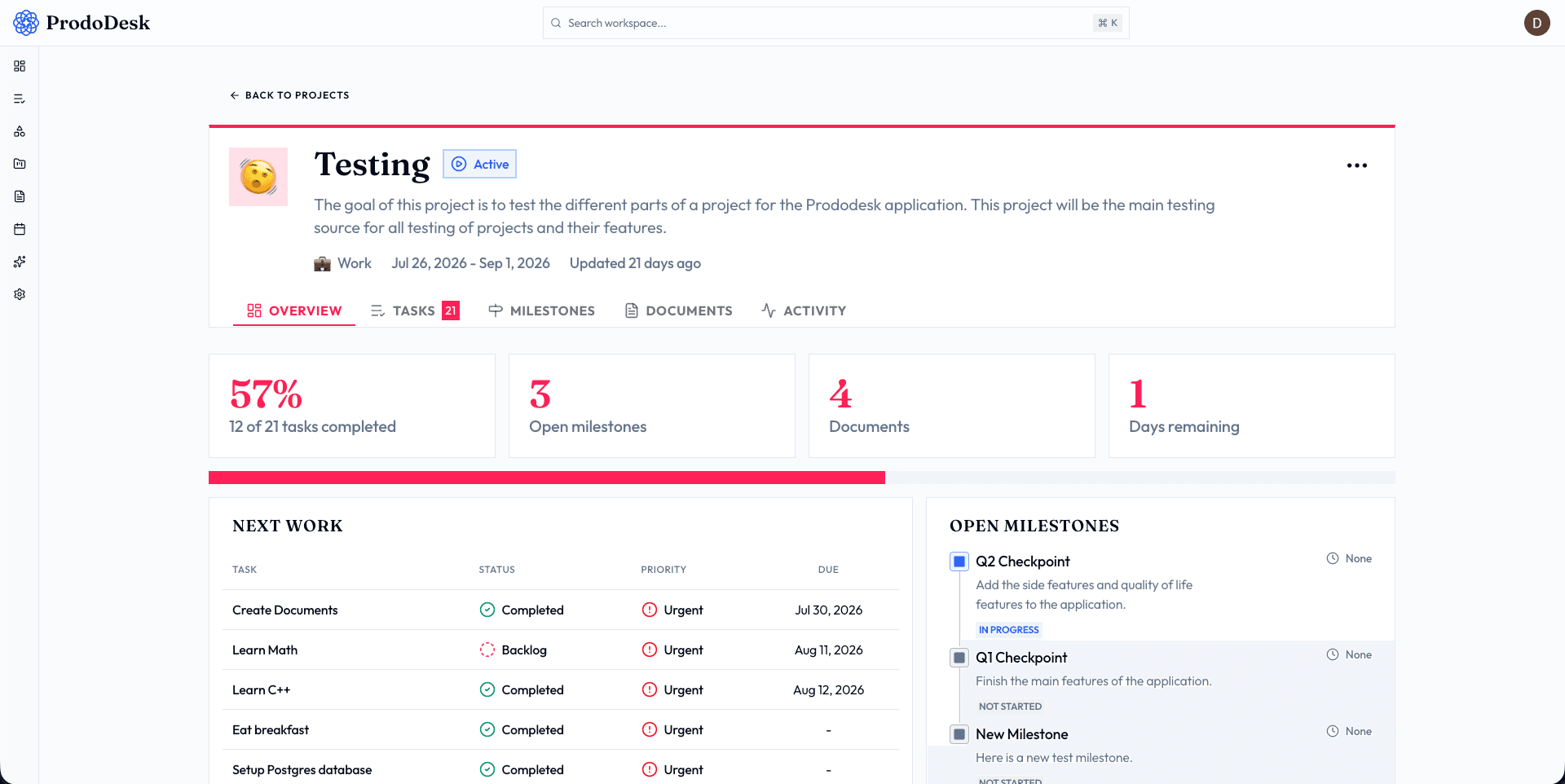Switch to the Milestones tab
The width and height of the screenshot is (1565, 784).
[x=542, y=311]
